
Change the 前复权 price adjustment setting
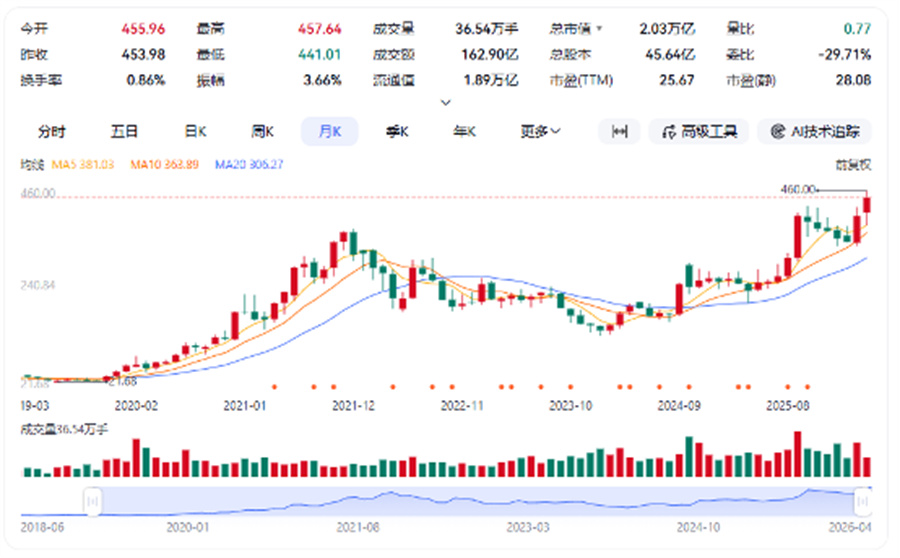point(853,165)
